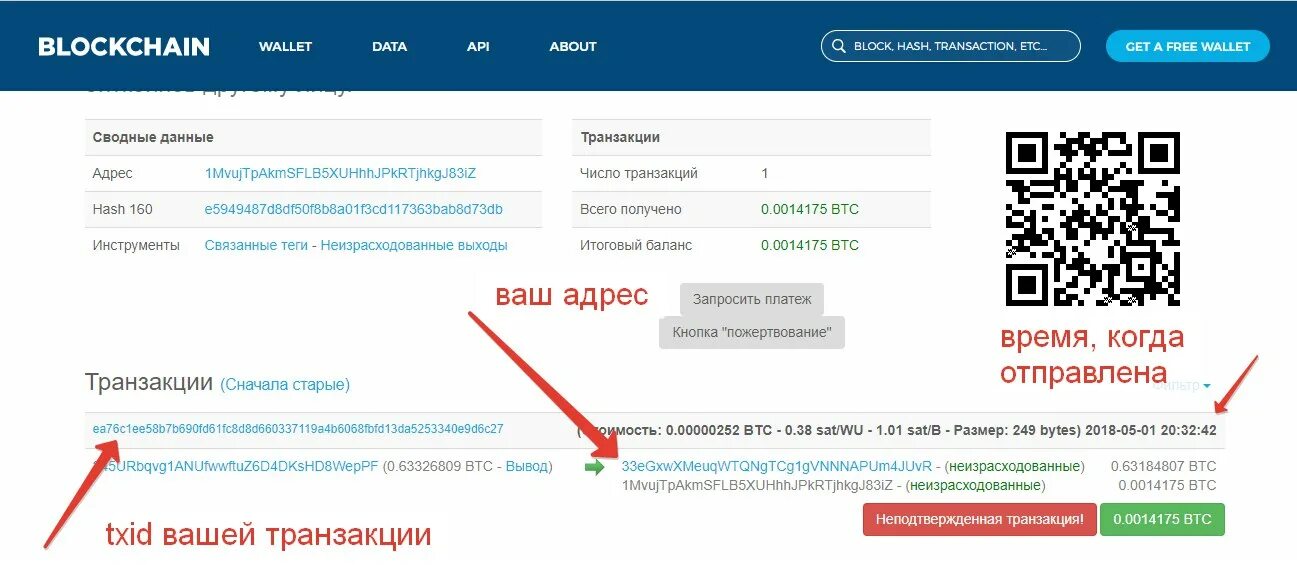Click the Запросить платеж button
1297x577 pixels.
point(752,299)
